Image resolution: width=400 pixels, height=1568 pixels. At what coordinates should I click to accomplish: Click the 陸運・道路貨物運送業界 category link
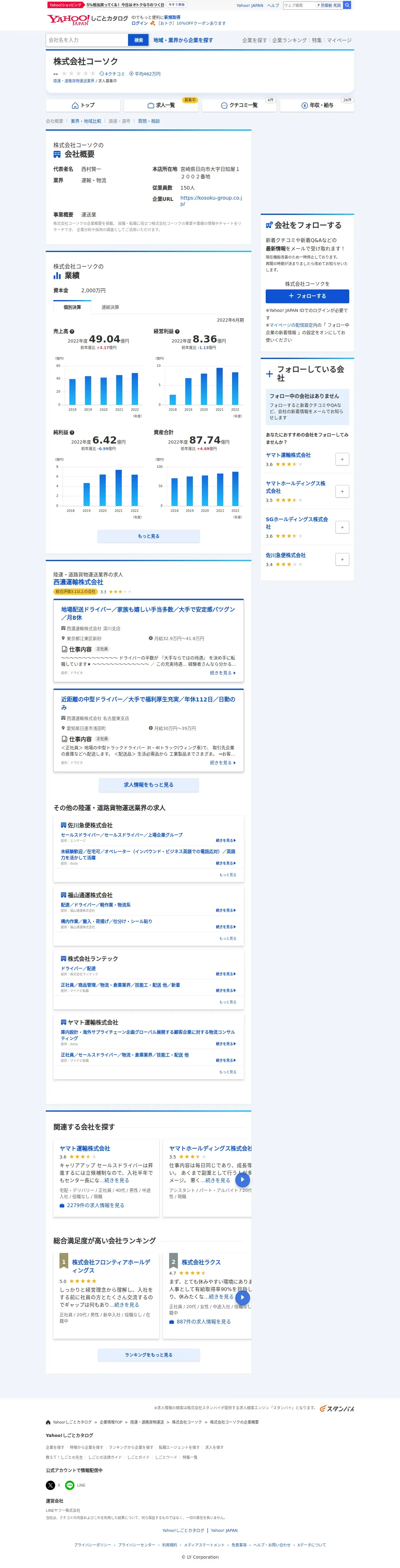click(x=74, y=81)
